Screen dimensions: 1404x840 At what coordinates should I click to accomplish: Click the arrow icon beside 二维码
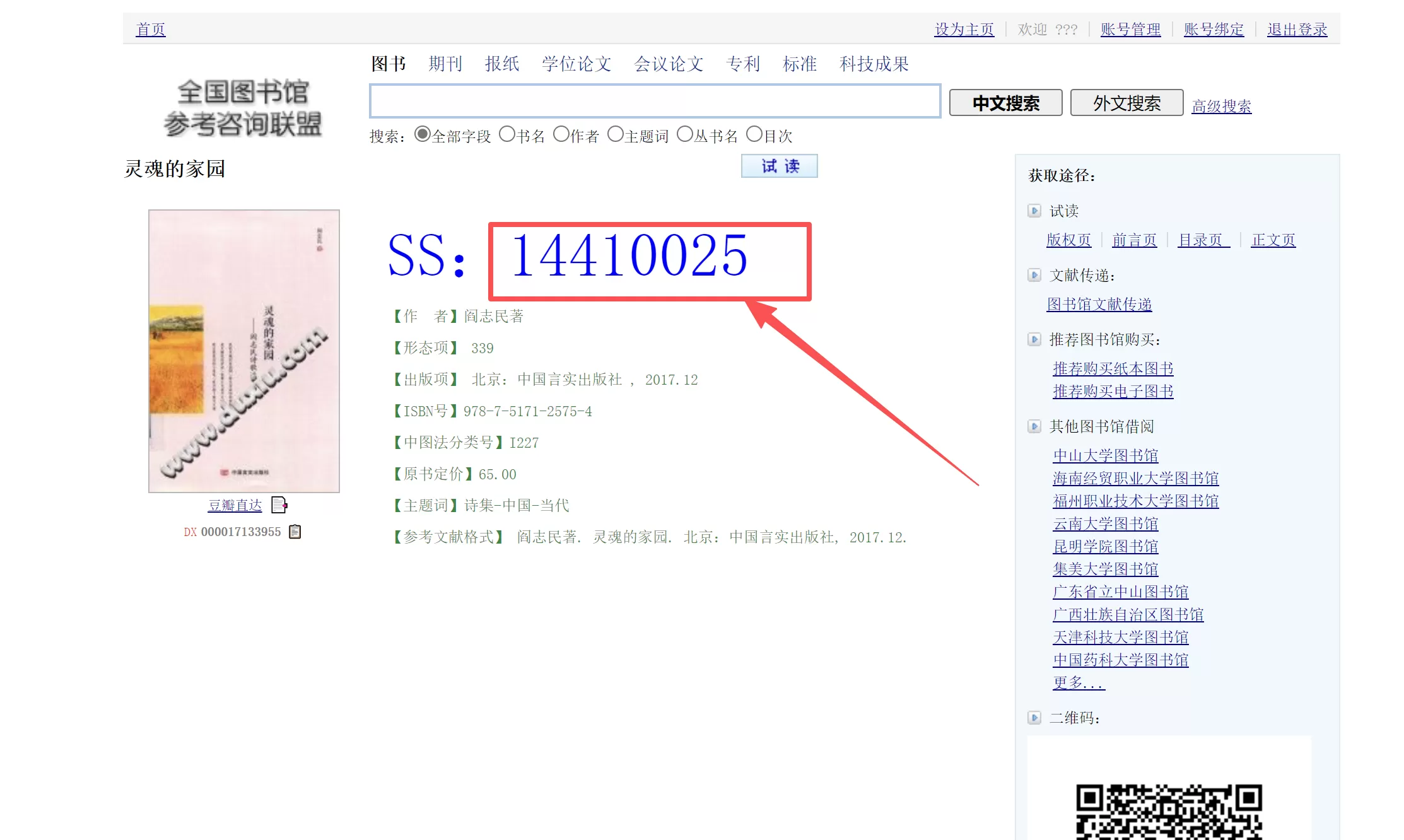pyautogui.click(x=1034, y=718)
